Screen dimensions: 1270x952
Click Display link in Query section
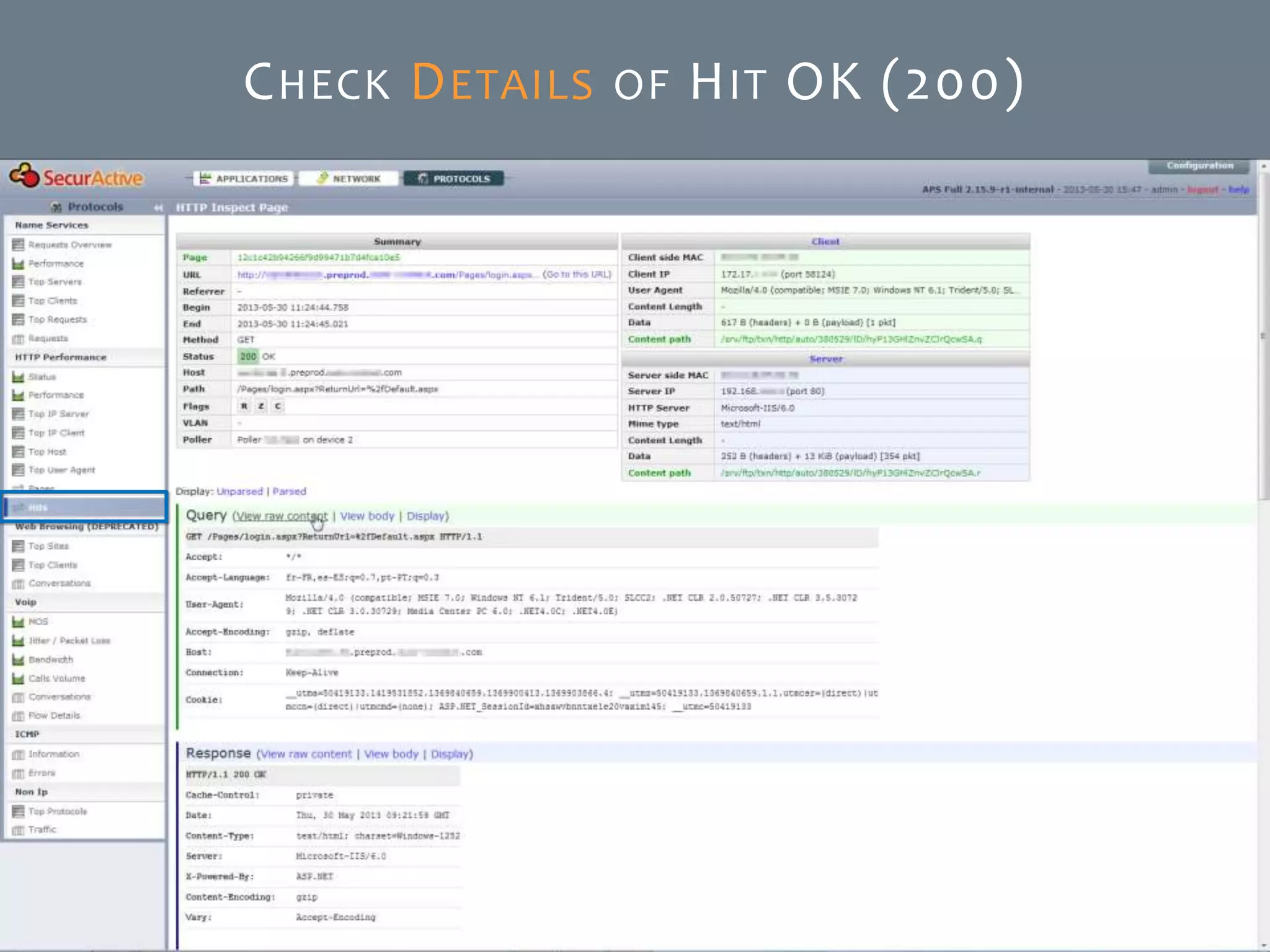coord(425,516)
